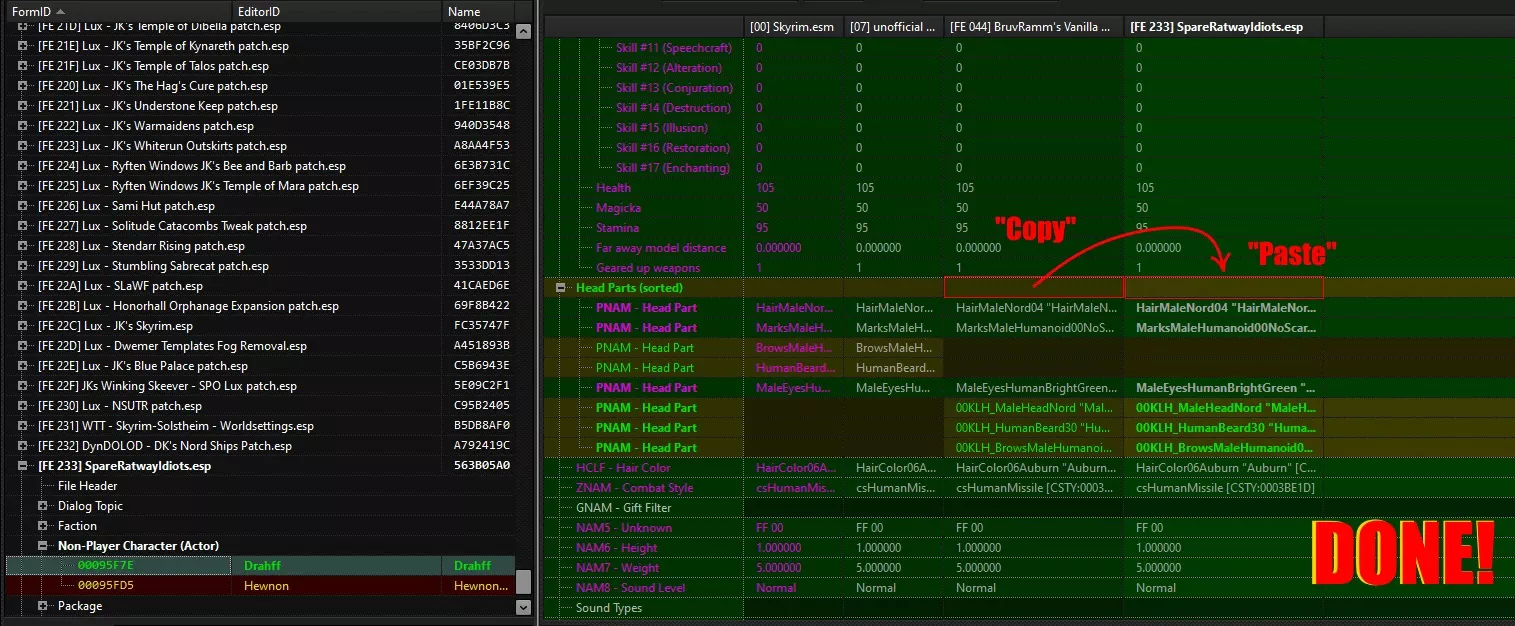This screenshot has height=626, width=1515.
Task: Select the Skill #14 (Destruction) row label
Action: point(673,108)
